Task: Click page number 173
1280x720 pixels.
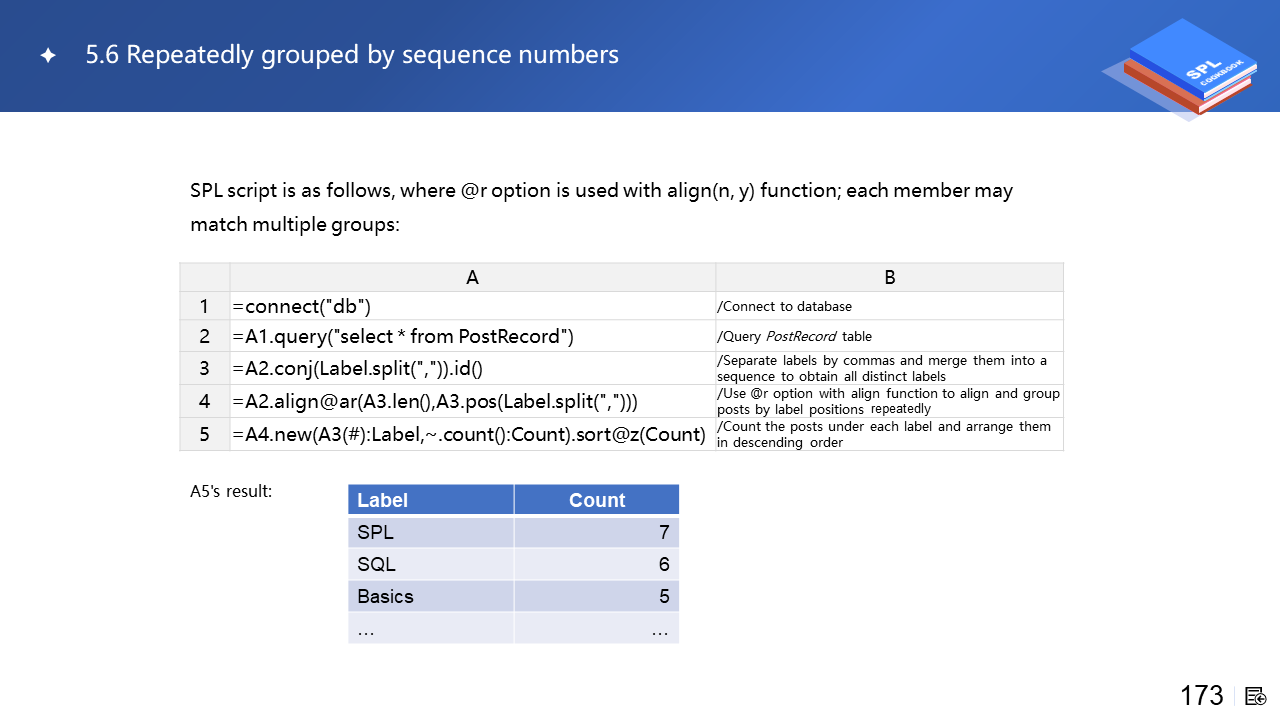Action: click(1201, 696)
